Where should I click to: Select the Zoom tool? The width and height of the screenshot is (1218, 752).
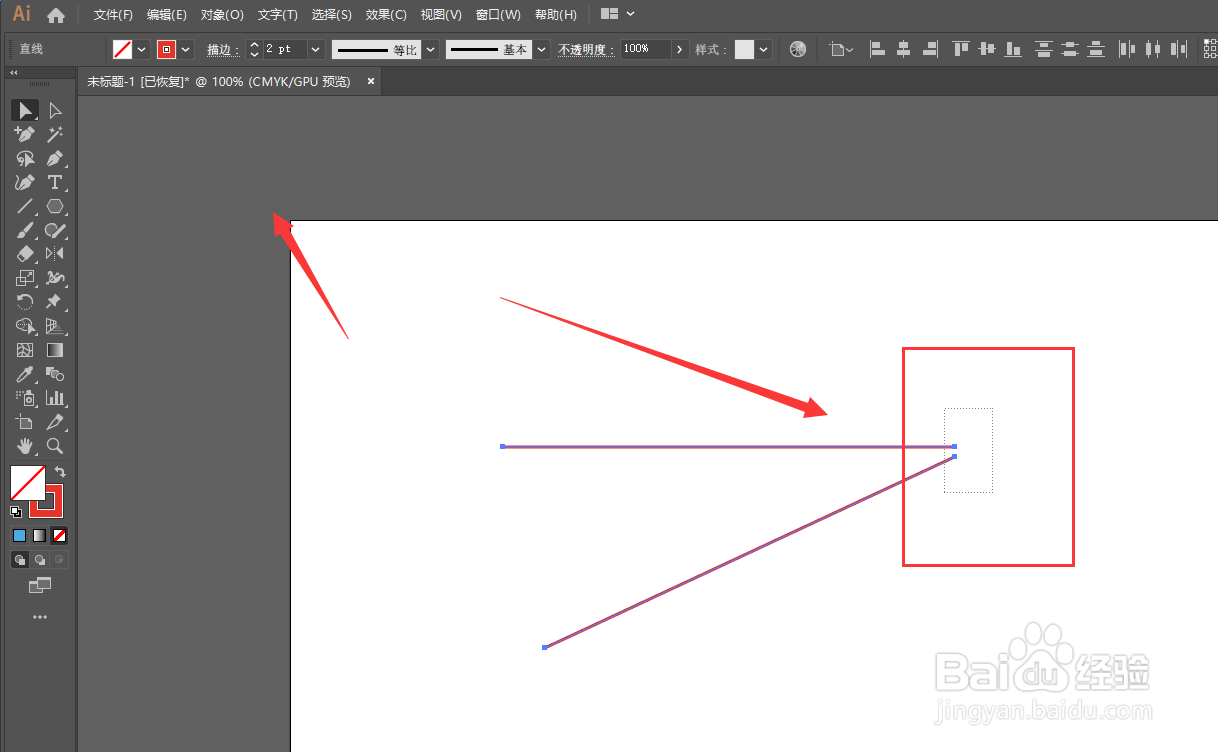point(55,446)
